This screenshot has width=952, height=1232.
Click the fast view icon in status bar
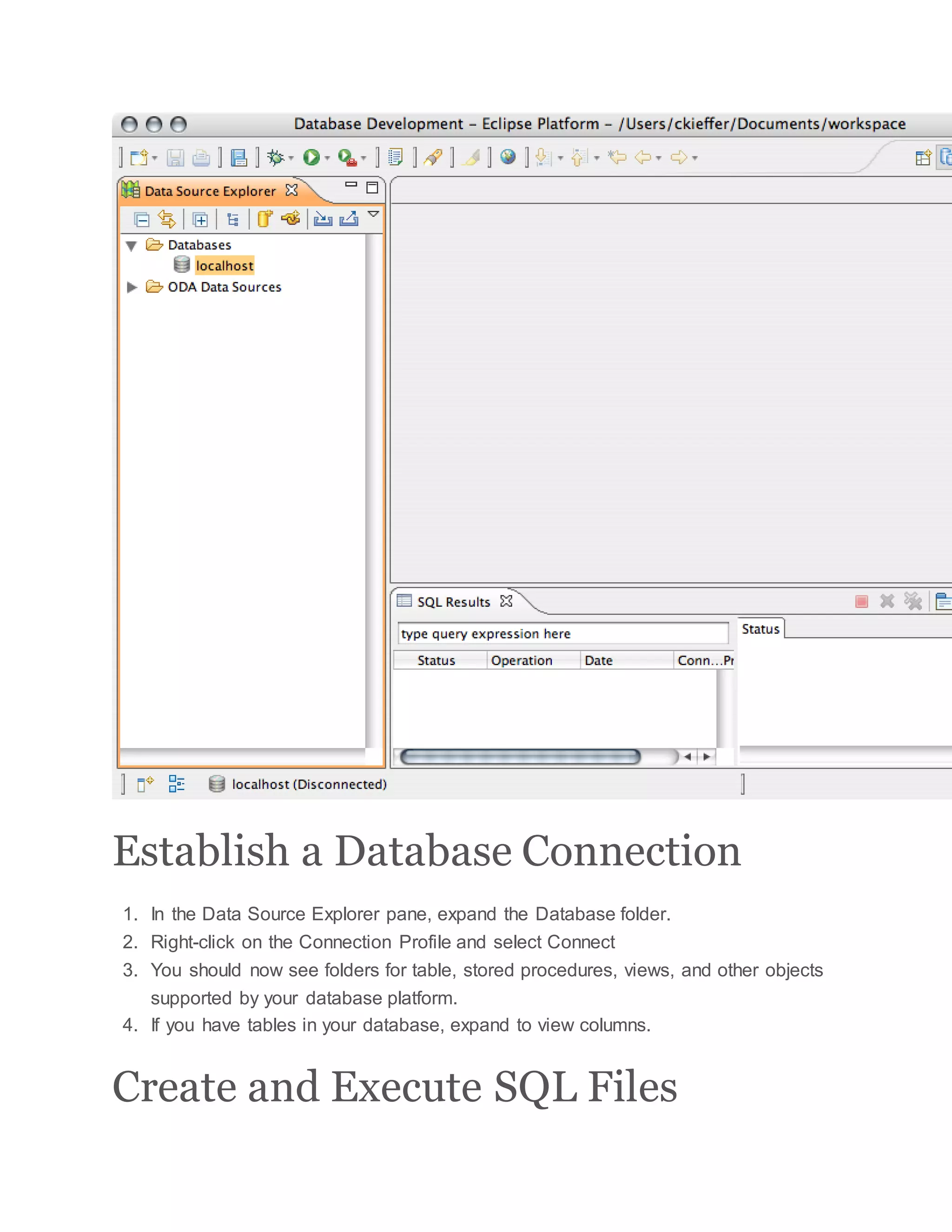(x=145, y=784)
